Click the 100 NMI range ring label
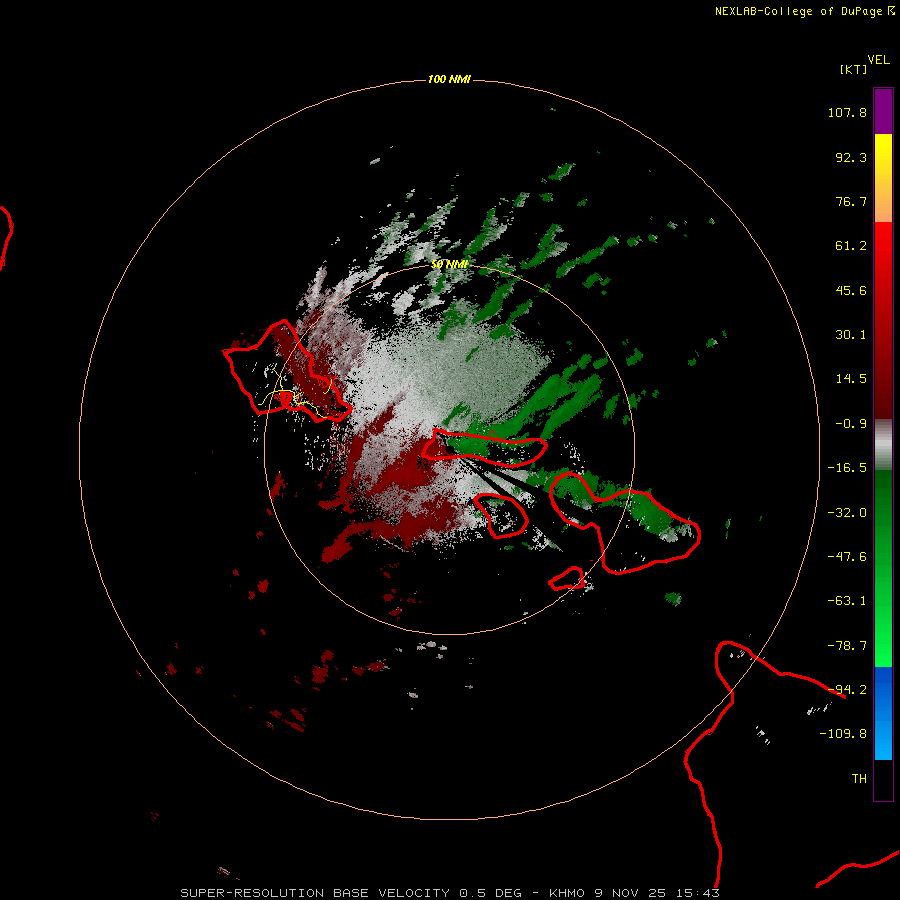 [449, 79]
